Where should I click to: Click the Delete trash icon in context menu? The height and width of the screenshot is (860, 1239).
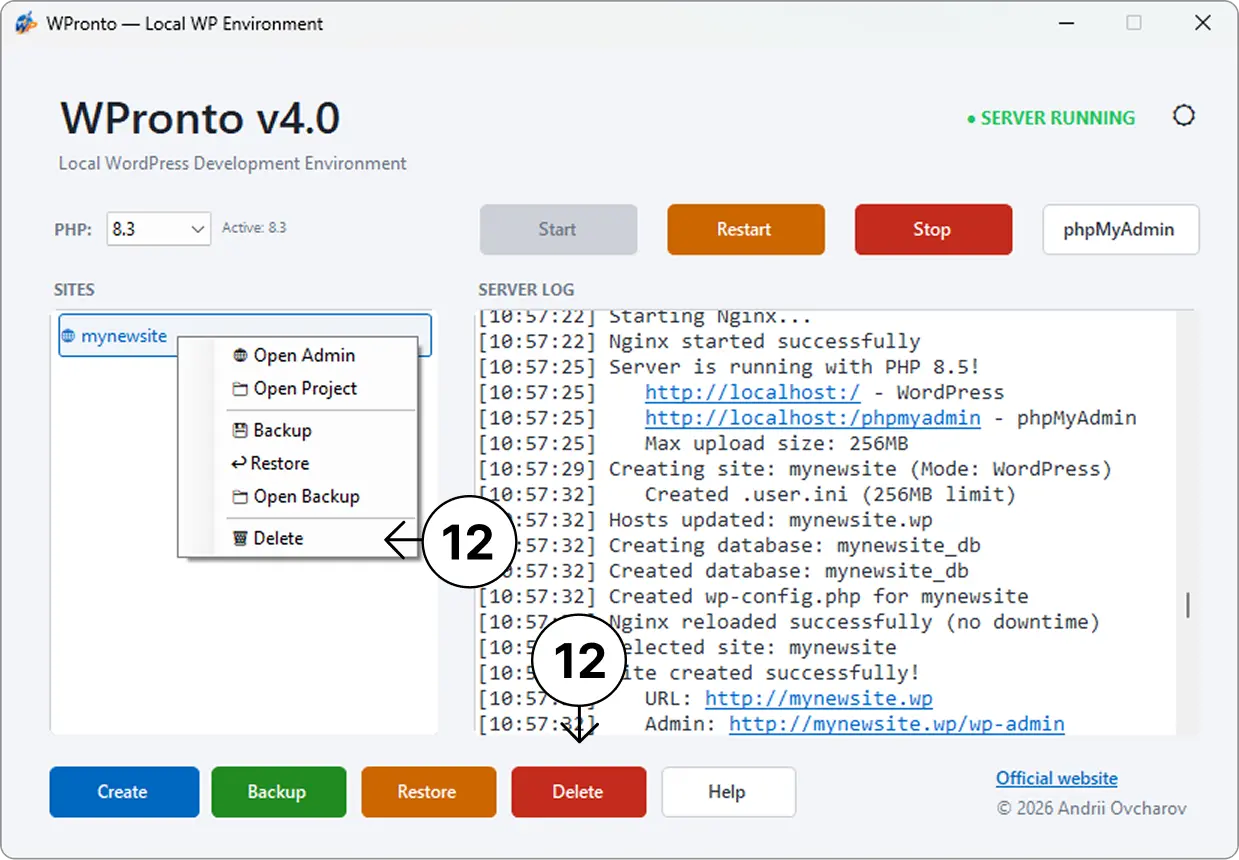coord(240,538)
